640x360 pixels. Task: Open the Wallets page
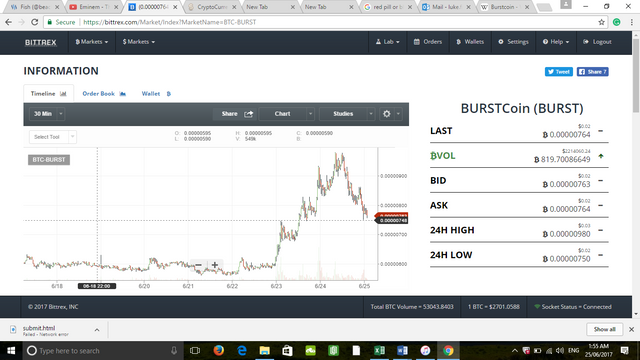click(x=470, y=42)
